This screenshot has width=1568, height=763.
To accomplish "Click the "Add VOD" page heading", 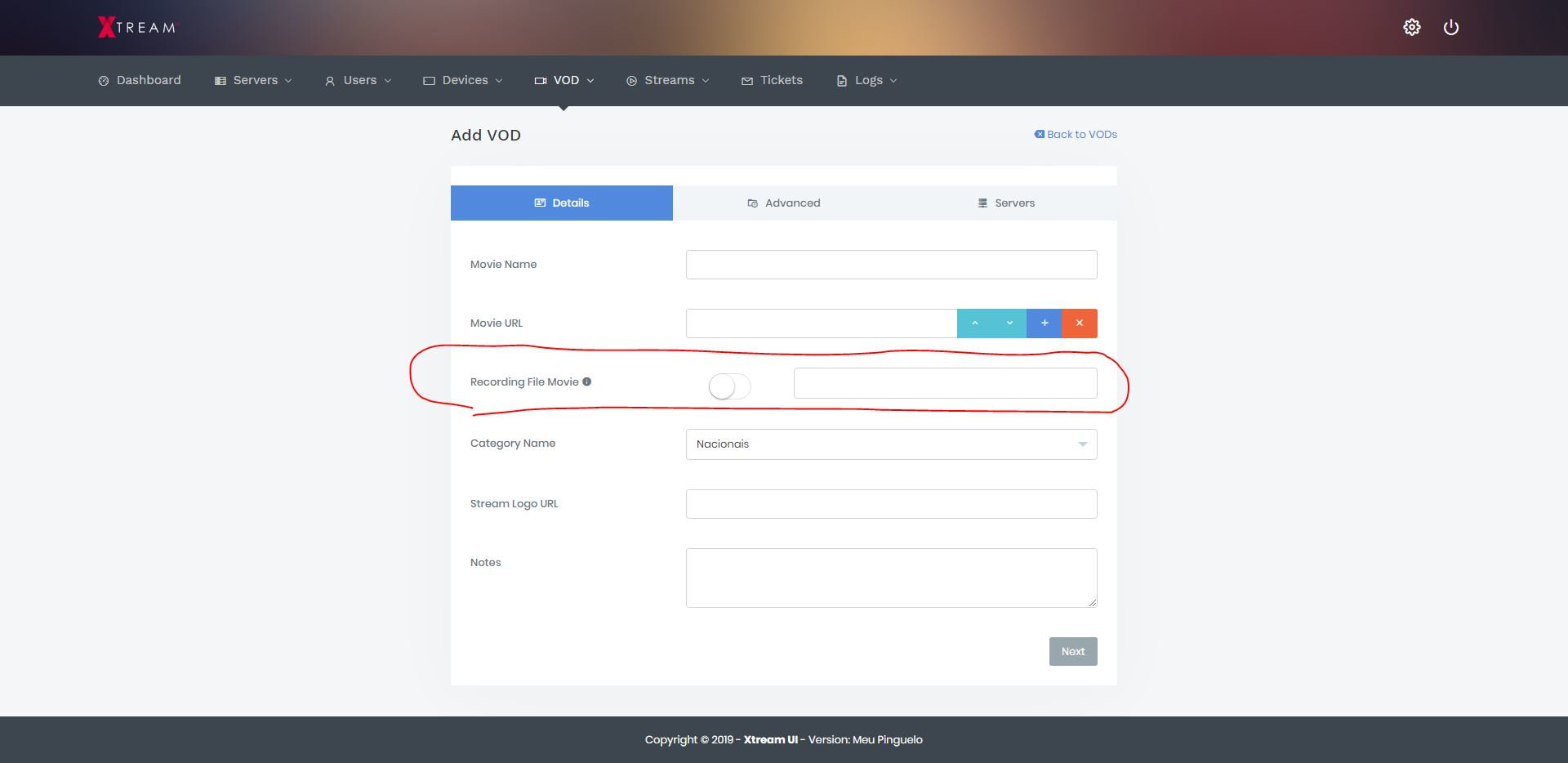I will (x=486, y=135).
